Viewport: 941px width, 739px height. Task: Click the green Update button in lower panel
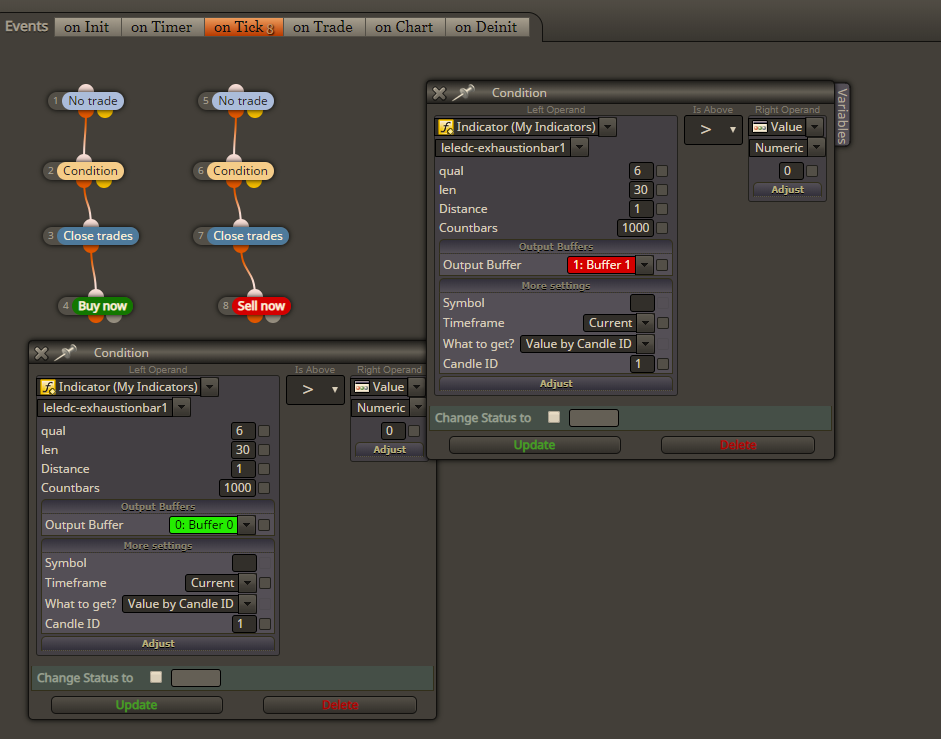point(137,705)
